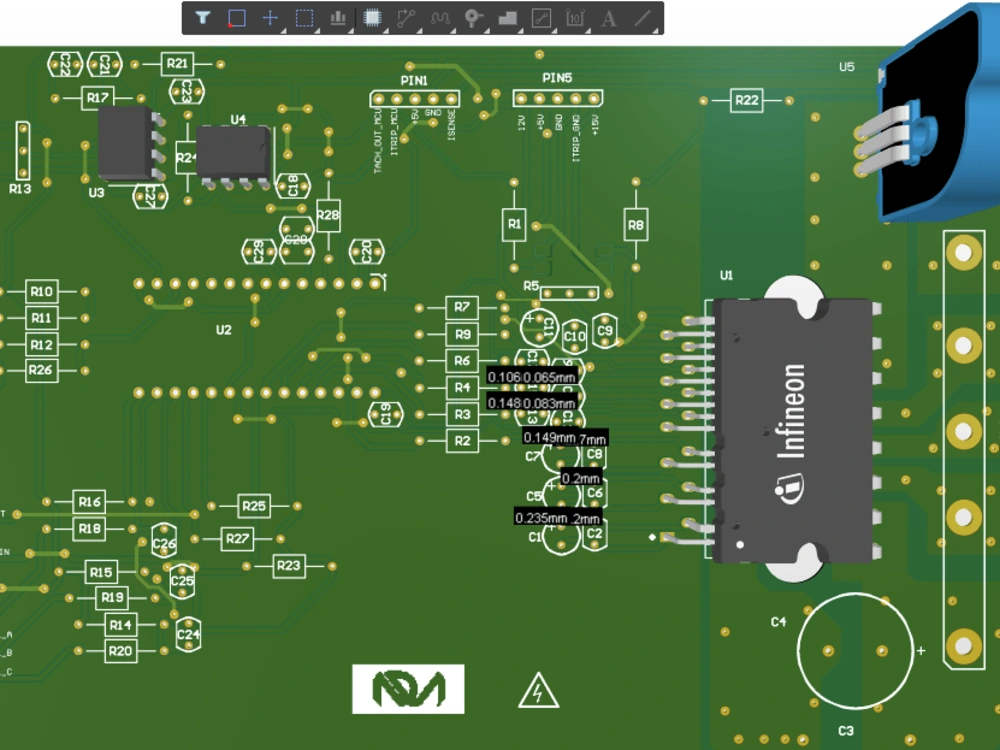This screenshot has height=750, width=1000.
Task: Select the IC component placement tool
Action: pyautogui.click(x=372, y=16)
